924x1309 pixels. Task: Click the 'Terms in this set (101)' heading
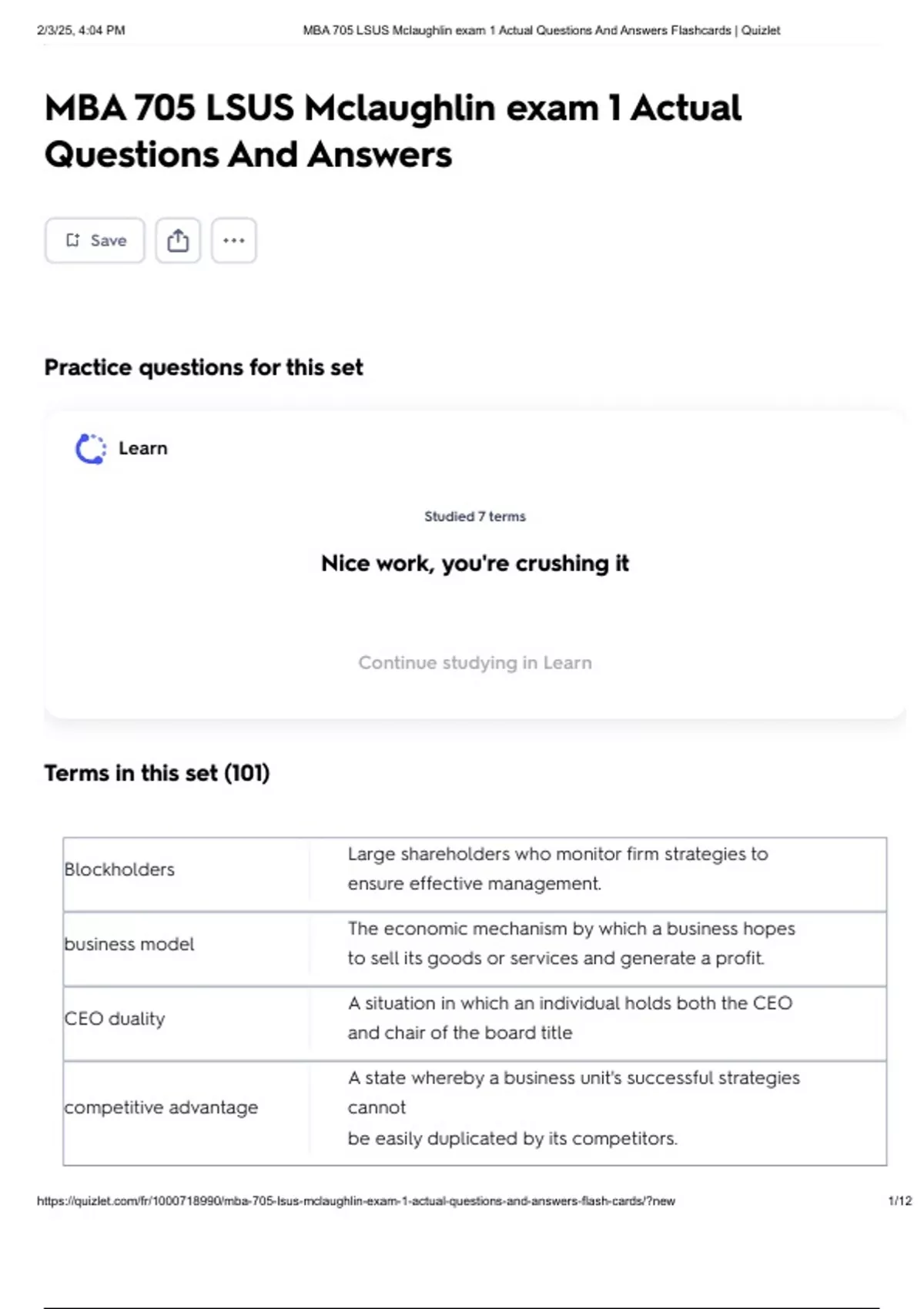(x=157, y=773)
